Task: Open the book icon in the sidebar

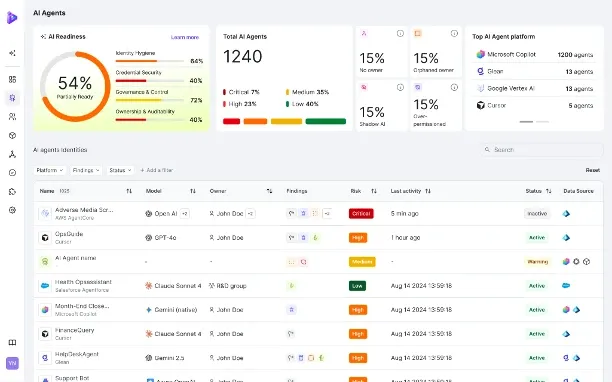Action: tap(12, 343)
